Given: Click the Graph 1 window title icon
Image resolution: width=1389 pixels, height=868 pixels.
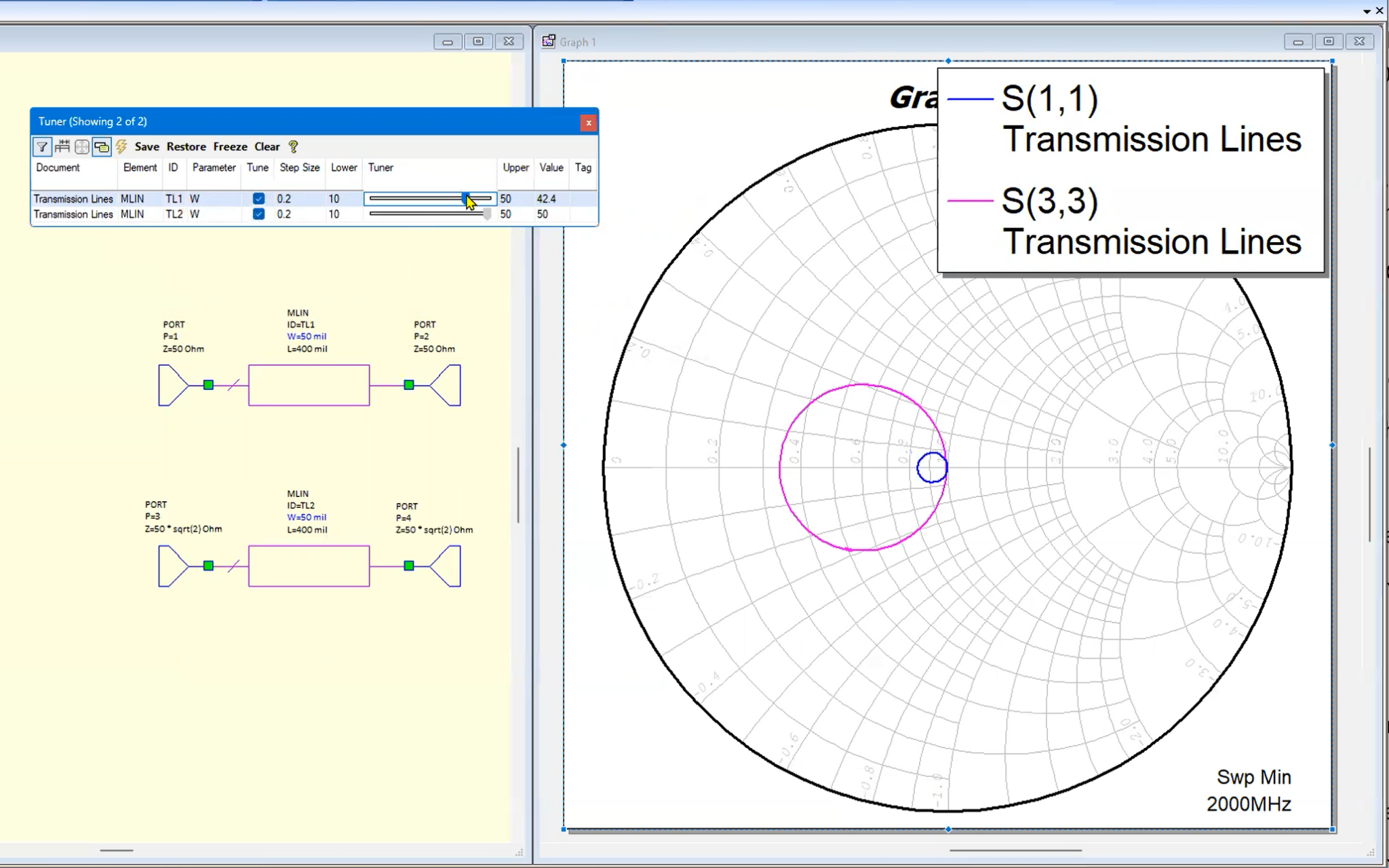Looking at the screenshot, I should 548,41.
